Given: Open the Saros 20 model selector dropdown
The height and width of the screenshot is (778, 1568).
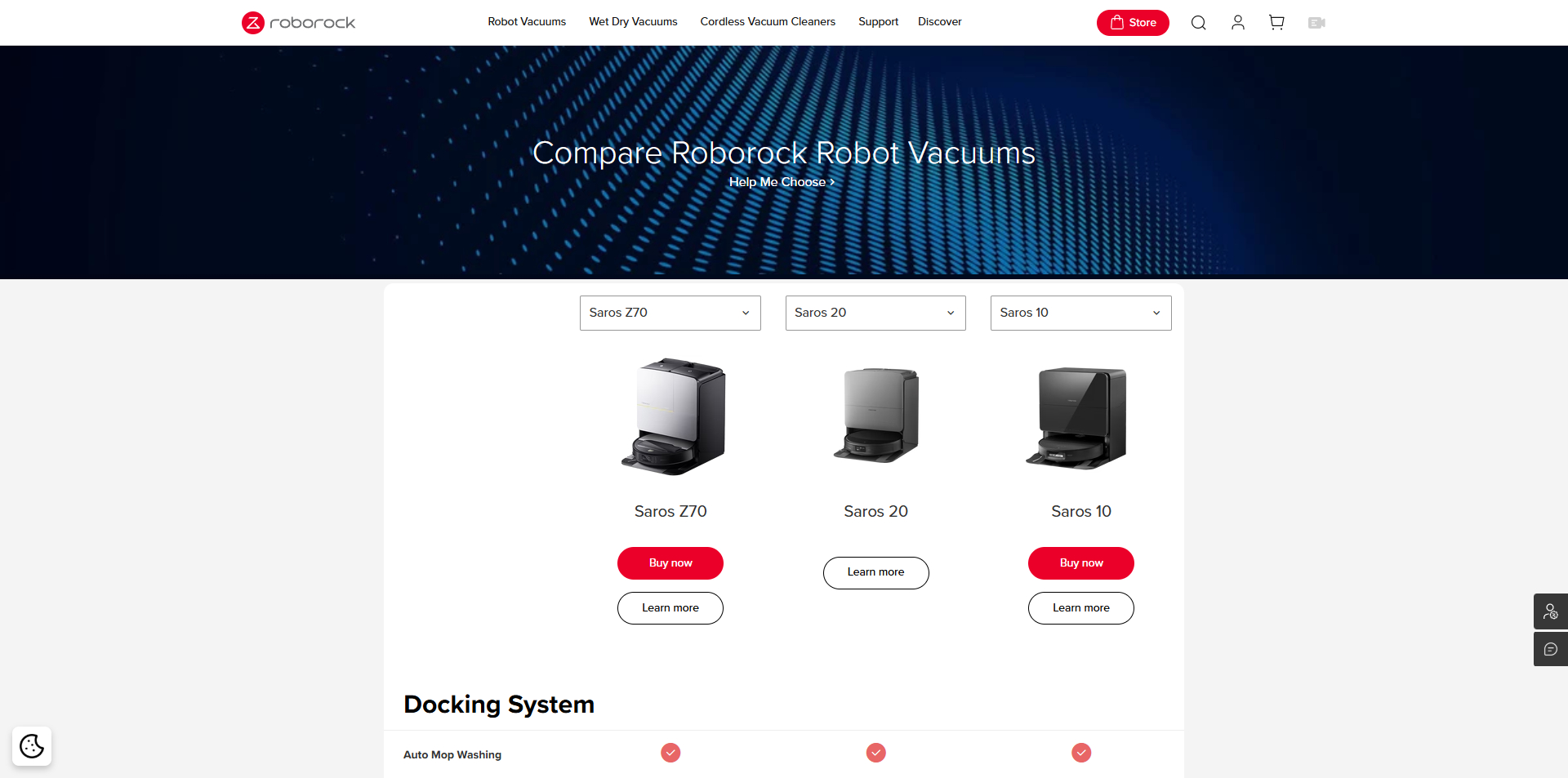Looking at the screenshot, I should (875, 313).
